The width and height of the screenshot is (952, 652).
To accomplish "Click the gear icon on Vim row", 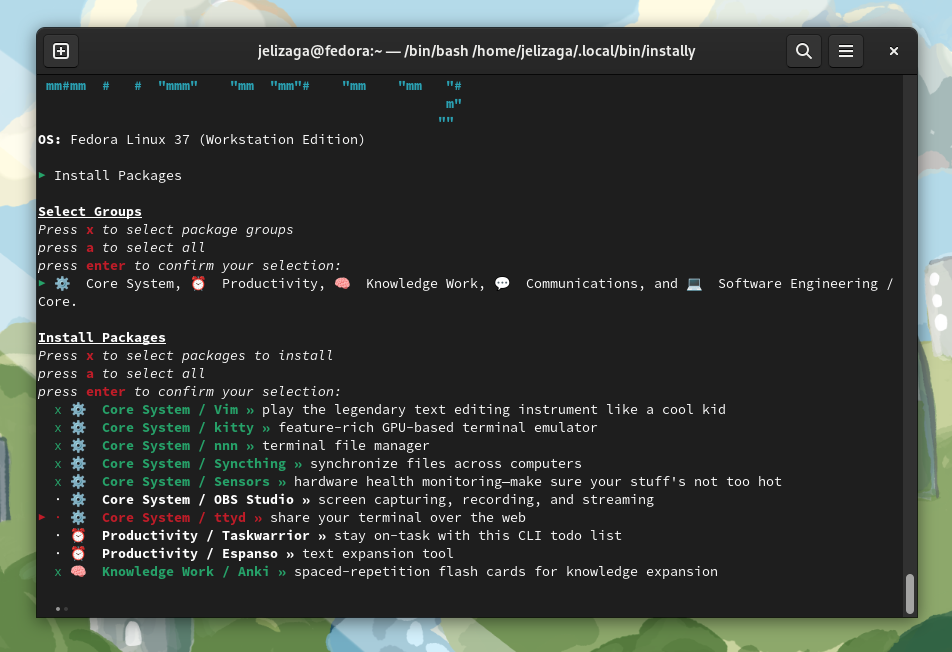I will 78,410.
